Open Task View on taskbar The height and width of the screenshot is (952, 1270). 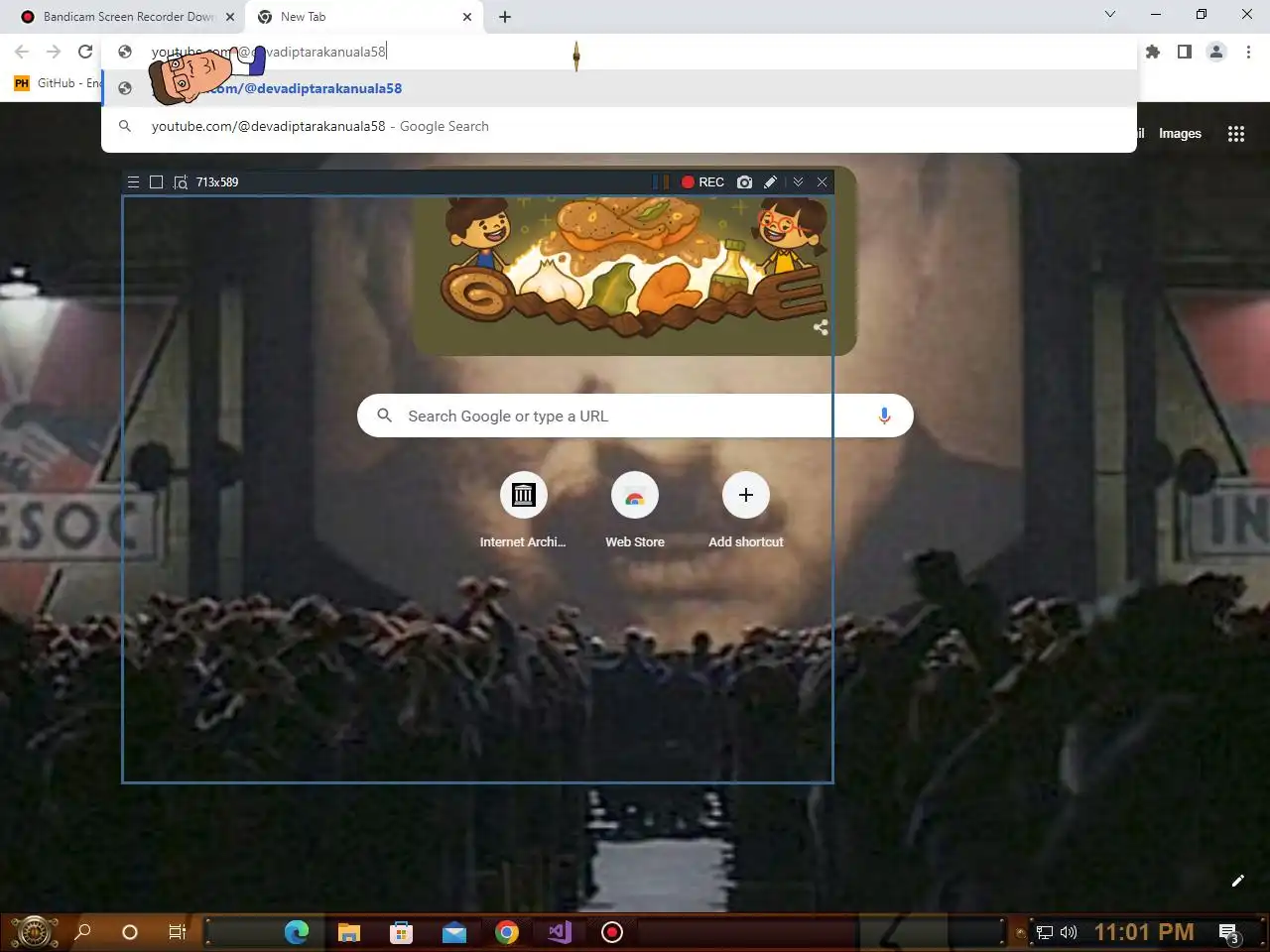tap(177, 932)
